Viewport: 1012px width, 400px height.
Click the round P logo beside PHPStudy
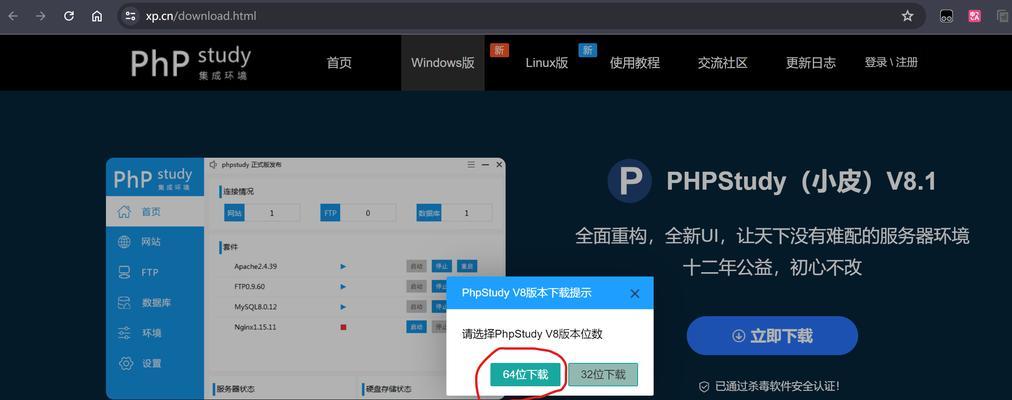[629, 181]
